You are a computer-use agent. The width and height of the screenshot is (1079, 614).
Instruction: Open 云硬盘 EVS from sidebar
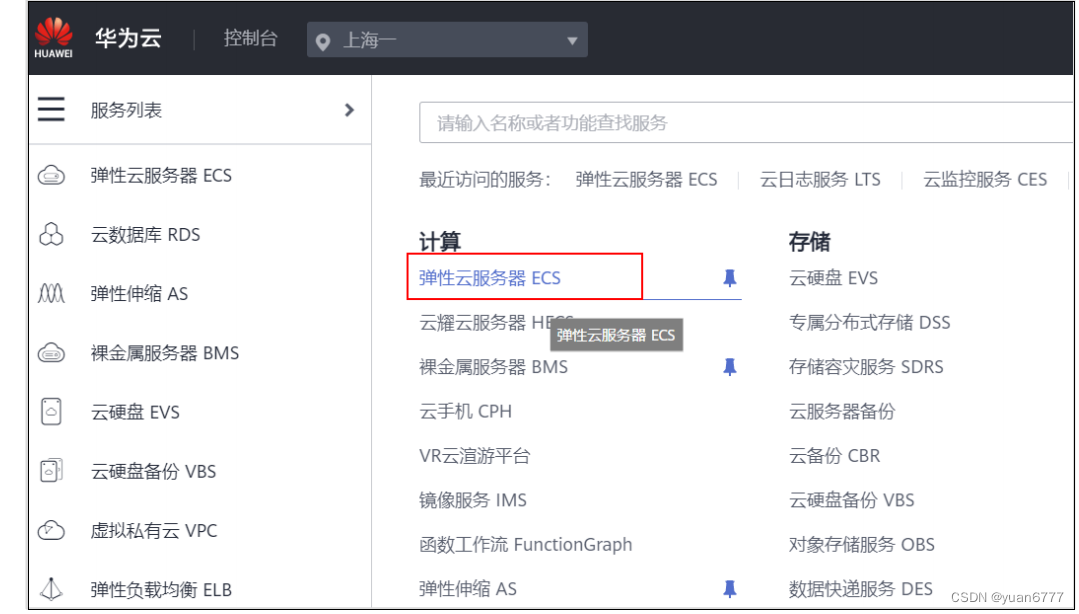point(135,412)
